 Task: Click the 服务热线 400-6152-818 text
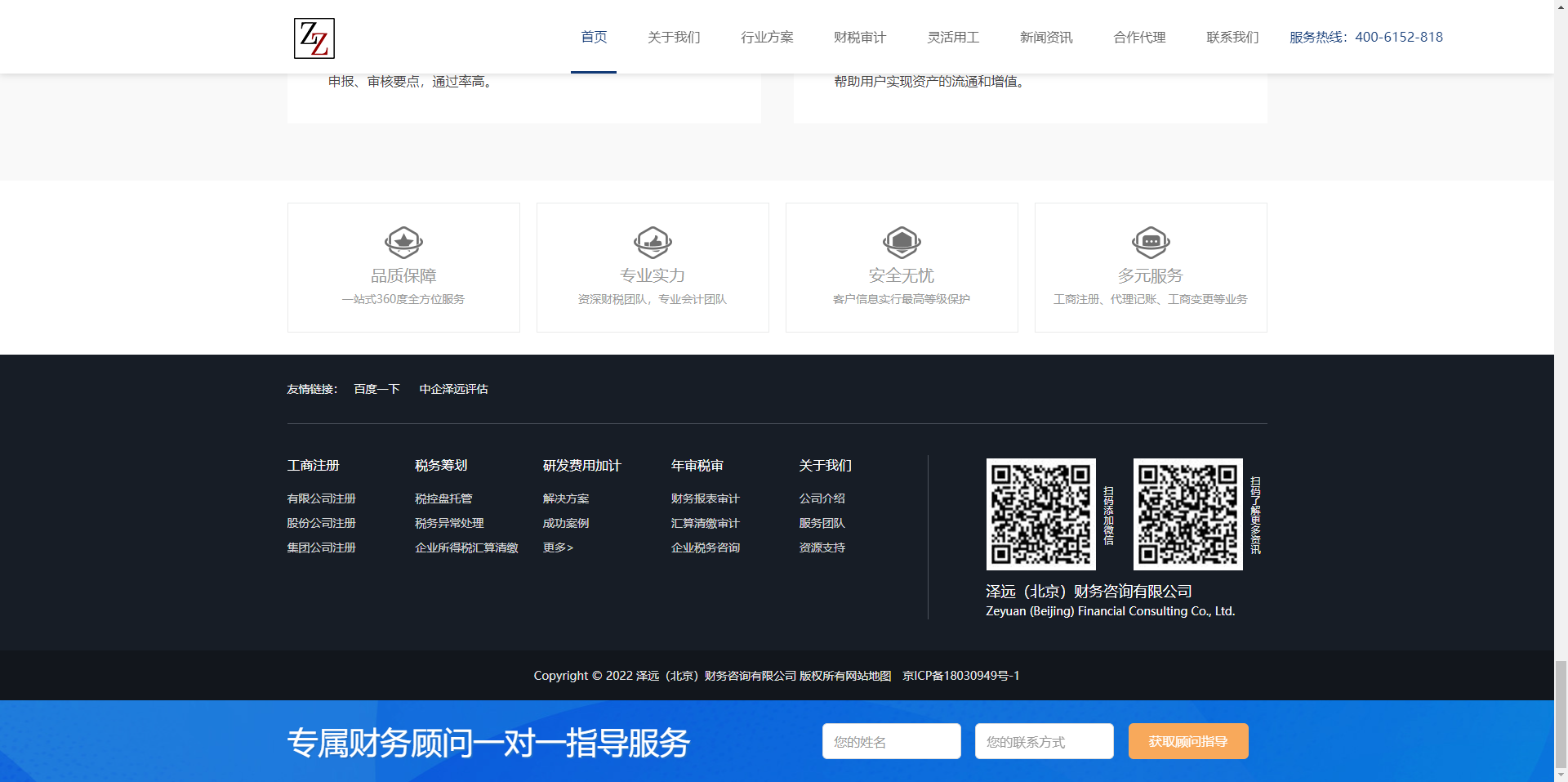[x=1366, y=37]
